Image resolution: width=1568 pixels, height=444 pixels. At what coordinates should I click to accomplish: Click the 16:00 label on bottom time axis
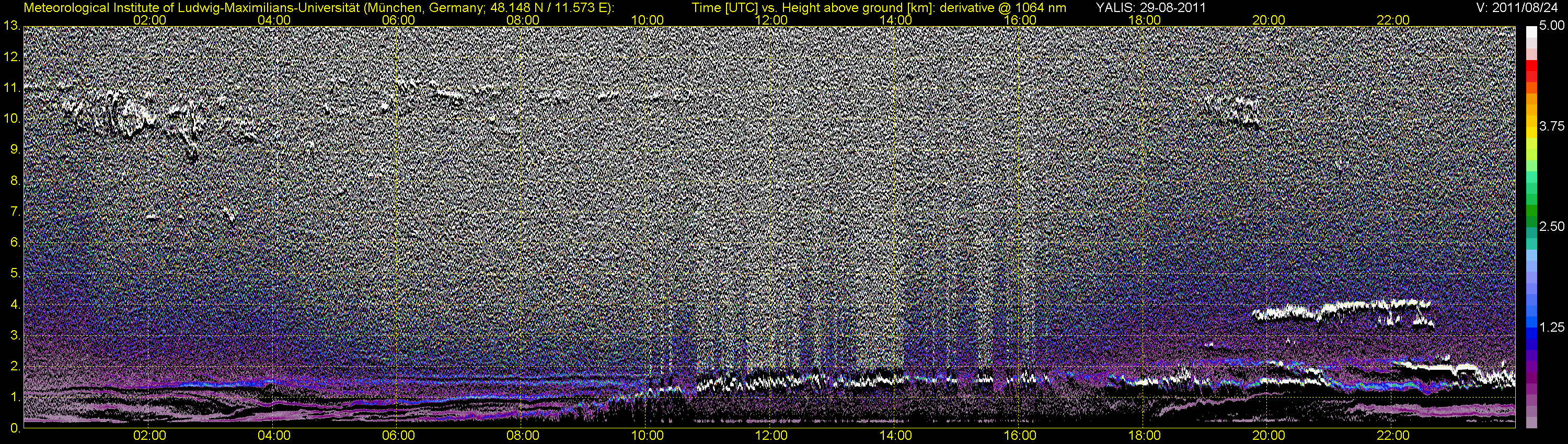click(x=1020, y=436)
